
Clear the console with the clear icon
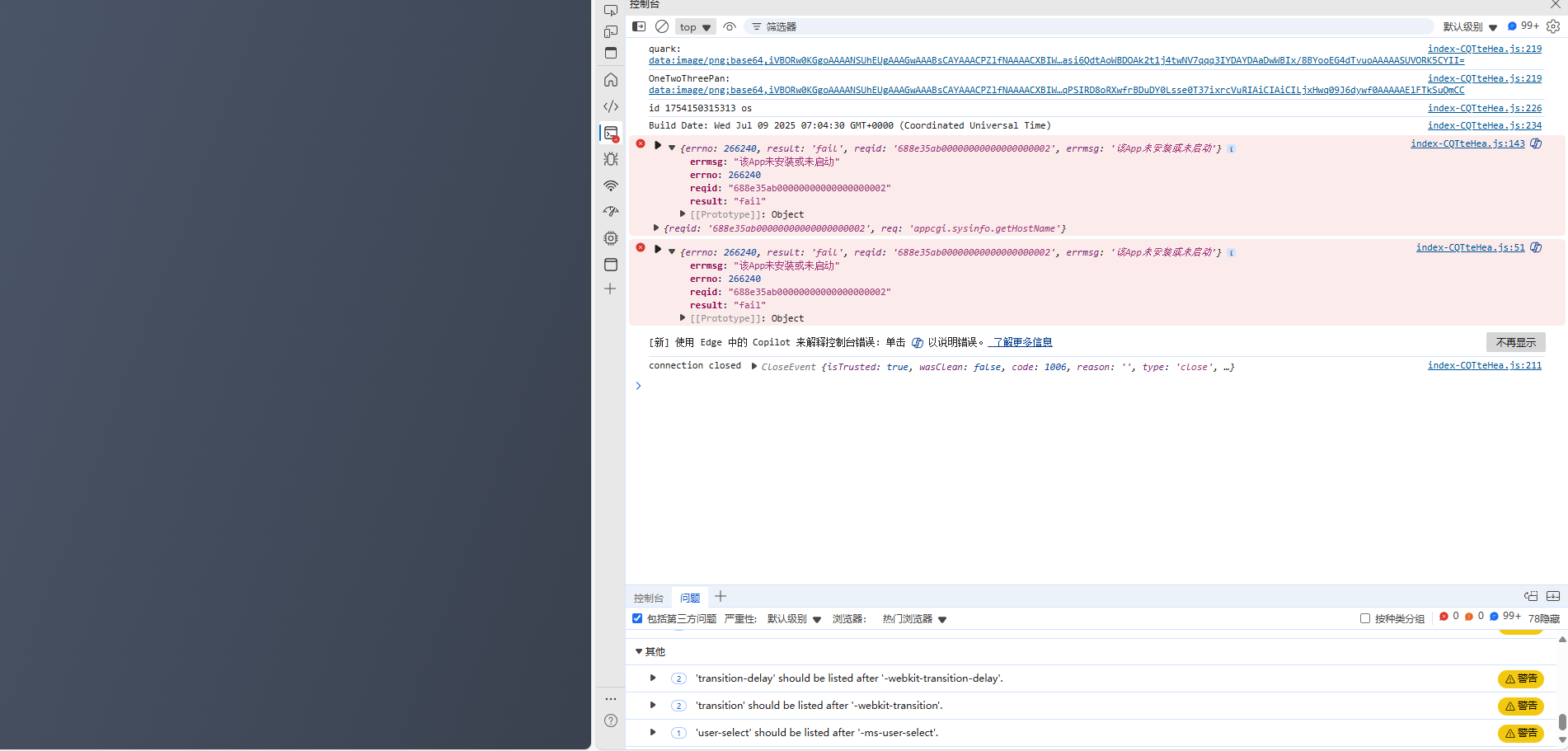662,26
